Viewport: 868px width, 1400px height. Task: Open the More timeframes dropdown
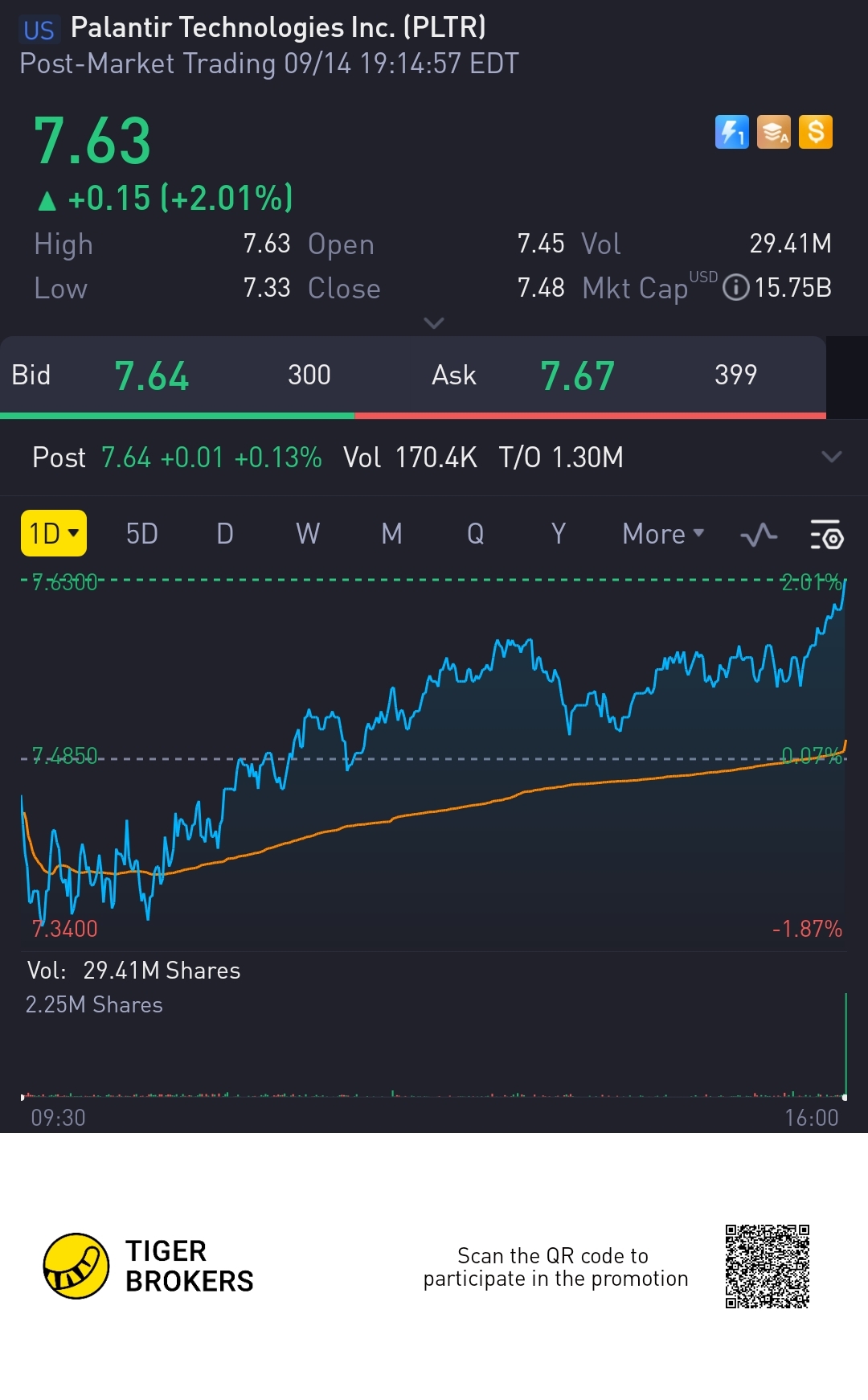[x=663, y=534]
